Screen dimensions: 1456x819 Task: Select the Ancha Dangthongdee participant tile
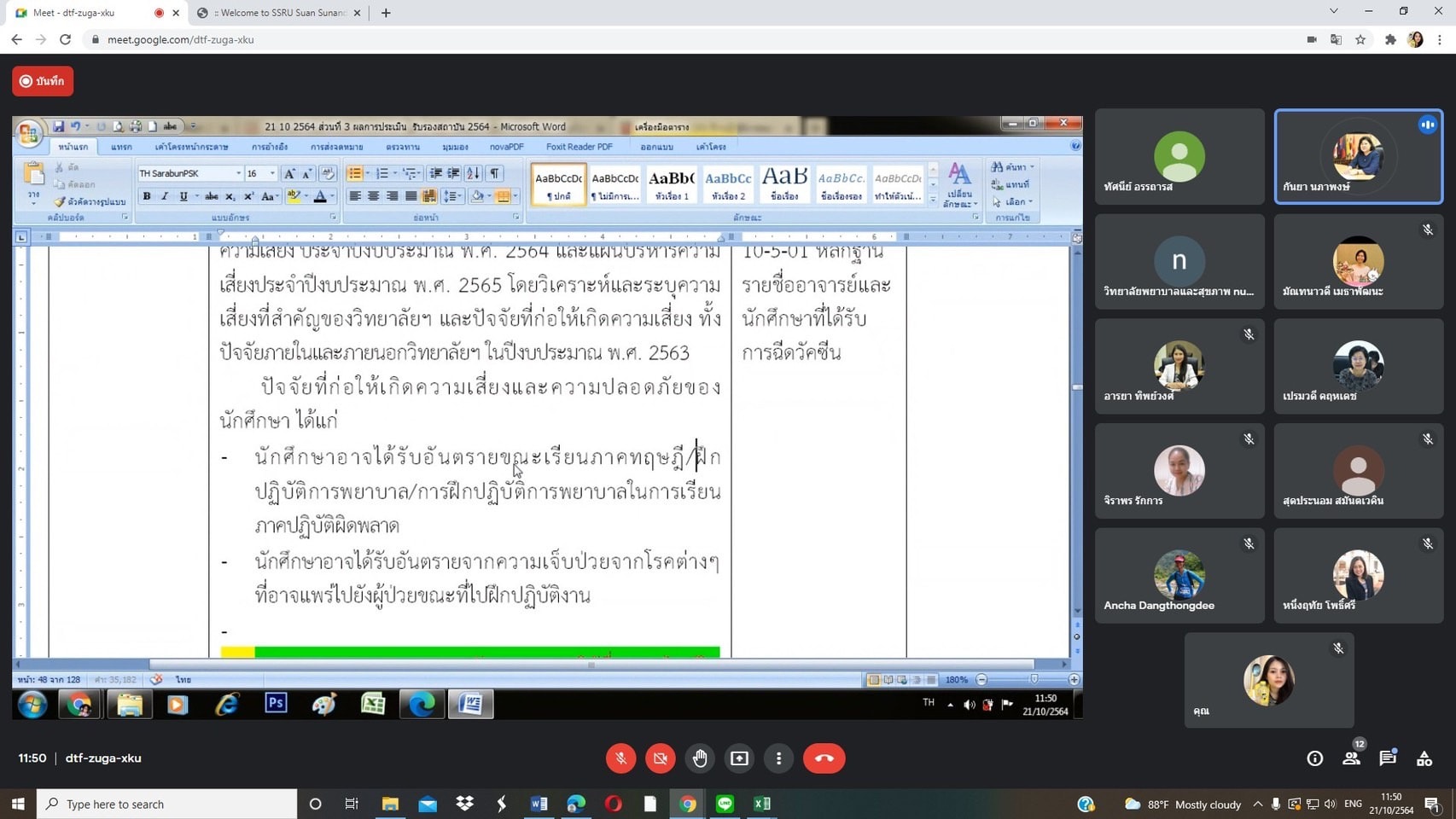(1179, 575)
